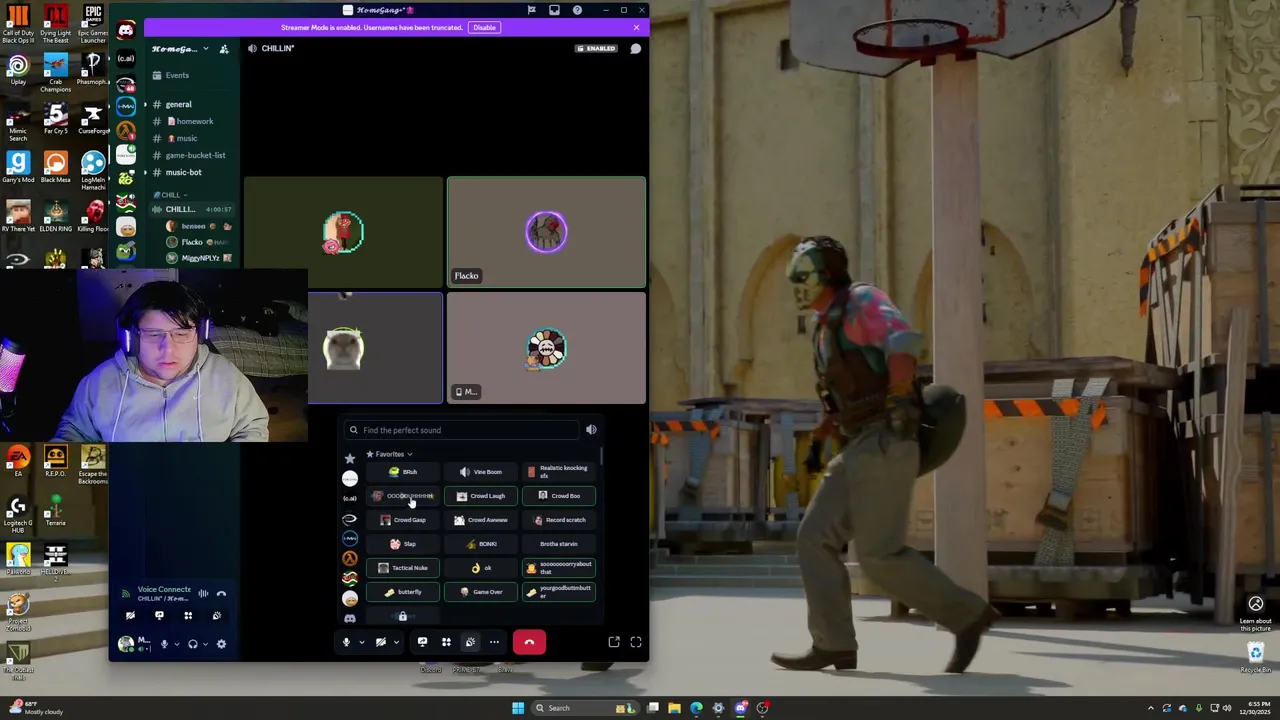Toggle camera in the call control bar
The height and width of the screenshot is (720, 1280).
pos(380,642)
